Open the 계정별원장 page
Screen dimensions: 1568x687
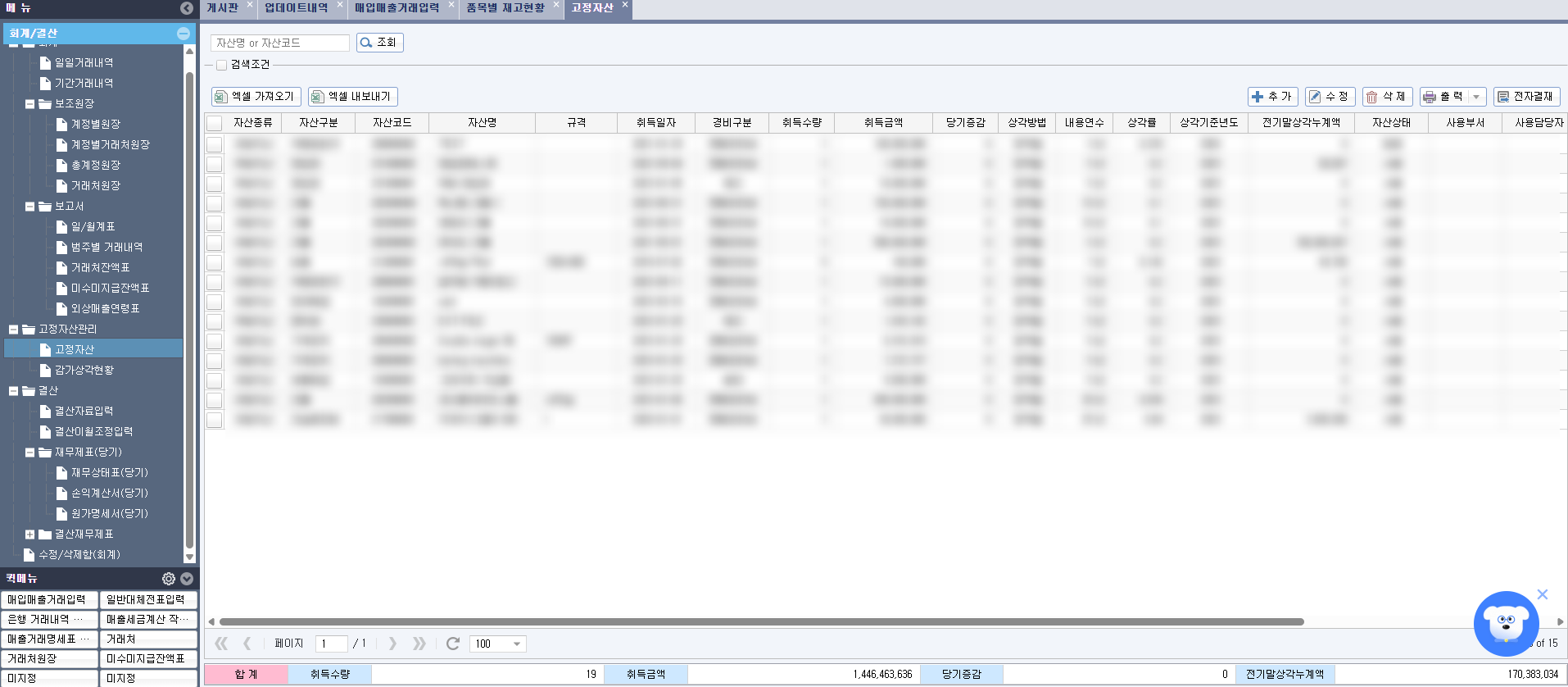click(x=95, y=125)
